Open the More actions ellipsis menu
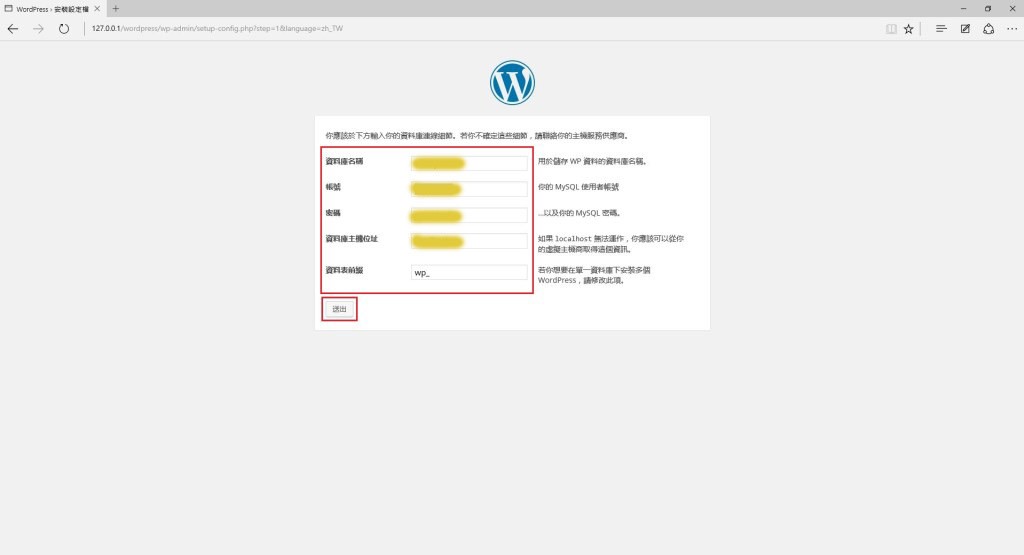This screenshot has width=1024, height=555. pyautogui.click(x=1012, y=29)
